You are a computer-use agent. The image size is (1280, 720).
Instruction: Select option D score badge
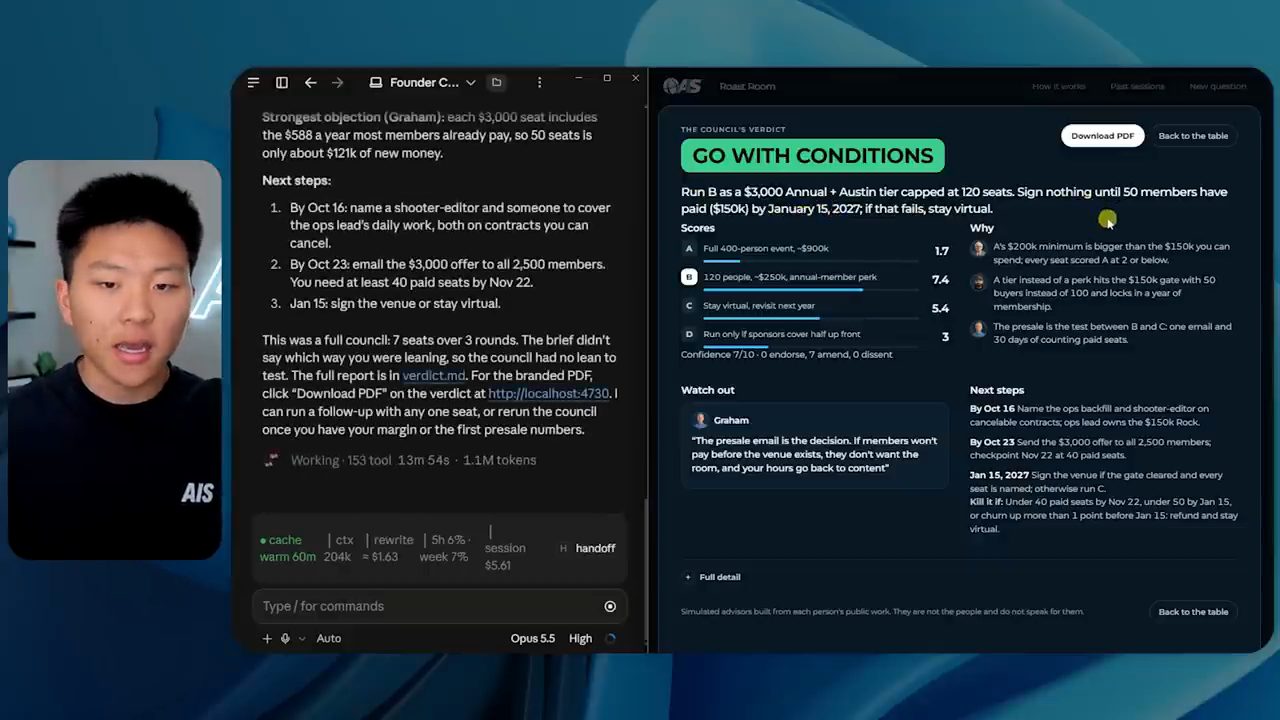[x=688, y=334]
